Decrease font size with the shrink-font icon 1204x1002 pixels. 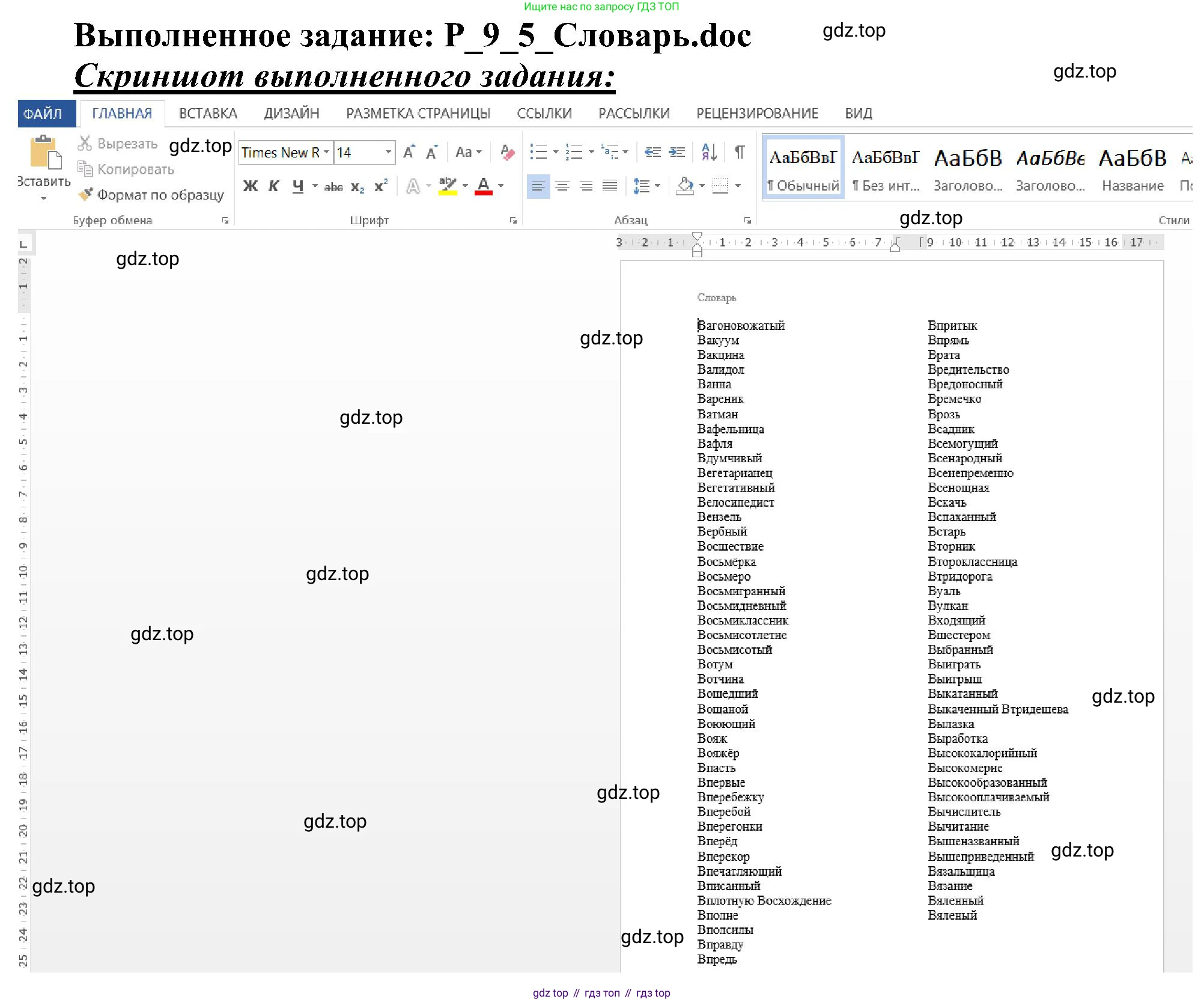pos(432,152)
